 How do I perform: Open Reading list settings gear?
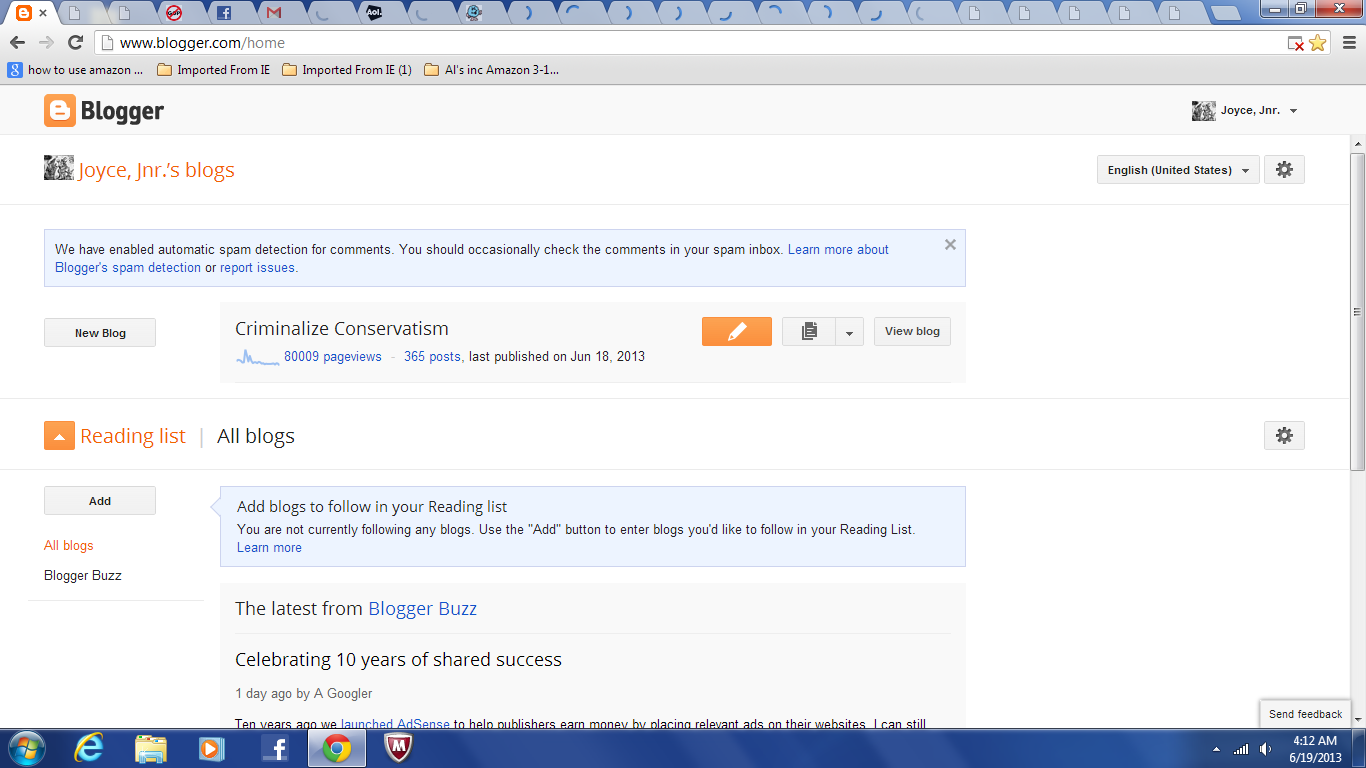pyautogui.click(x=1284, y=436)
